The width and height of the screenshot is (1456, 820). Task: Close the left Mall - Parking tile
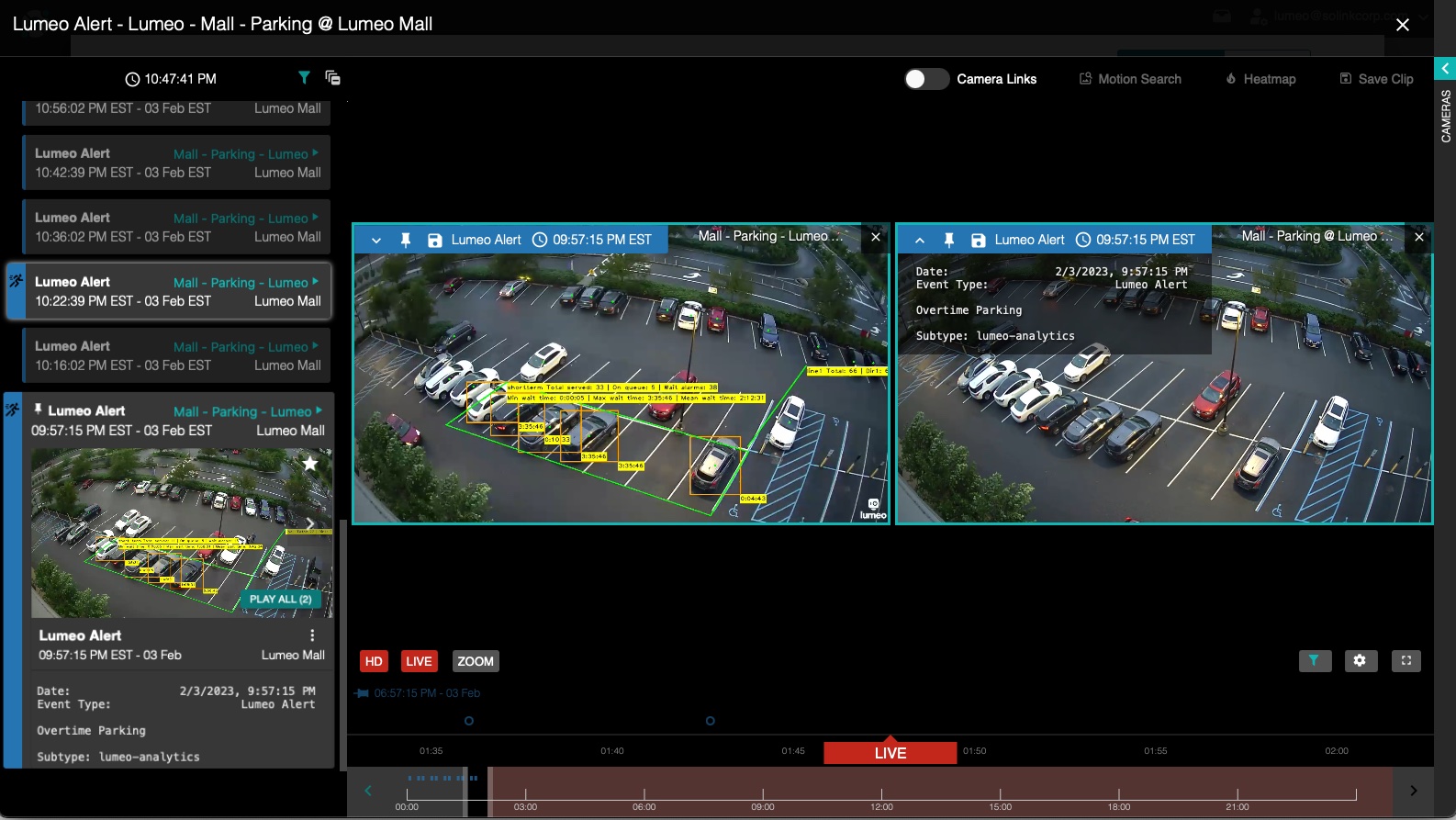pos(876,237)
